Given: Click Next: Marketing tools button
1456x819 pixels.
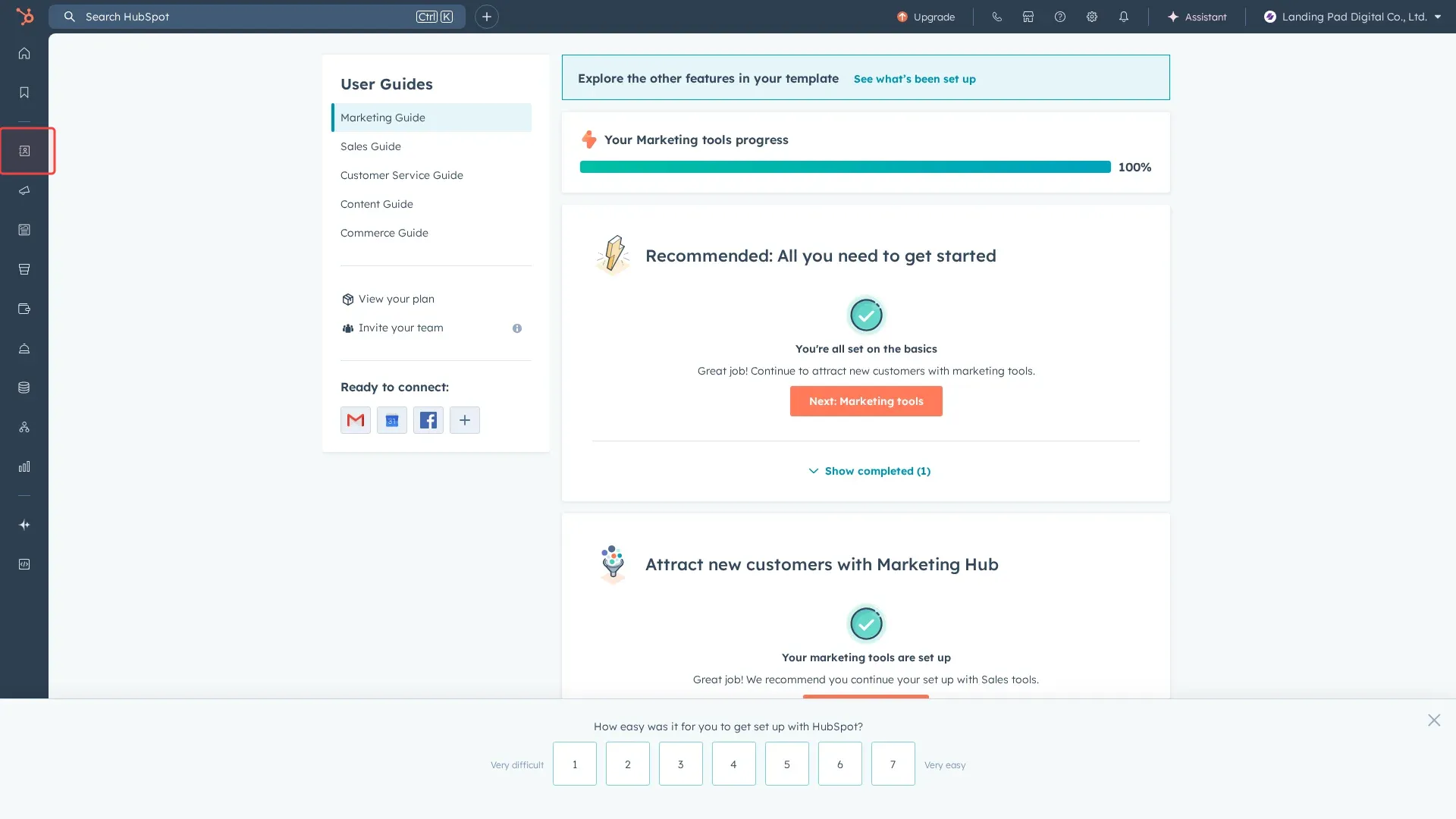Looking at the screenshot, I should (x=866, y=401).
